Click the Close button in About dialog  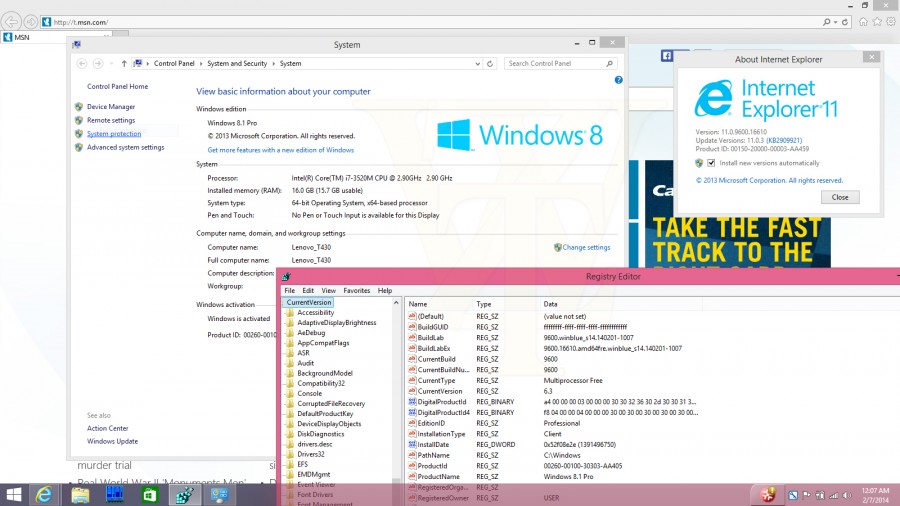(840, 197)
